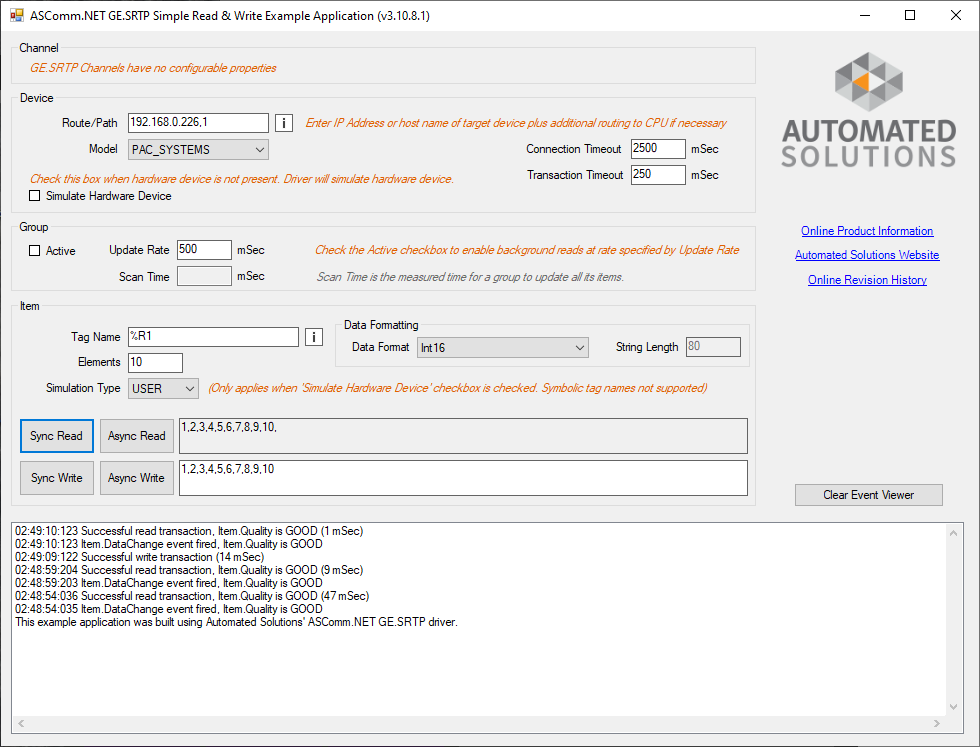Select 'This example application was built' log line
This screenshot has height=747, width=980.
[236, 623]
